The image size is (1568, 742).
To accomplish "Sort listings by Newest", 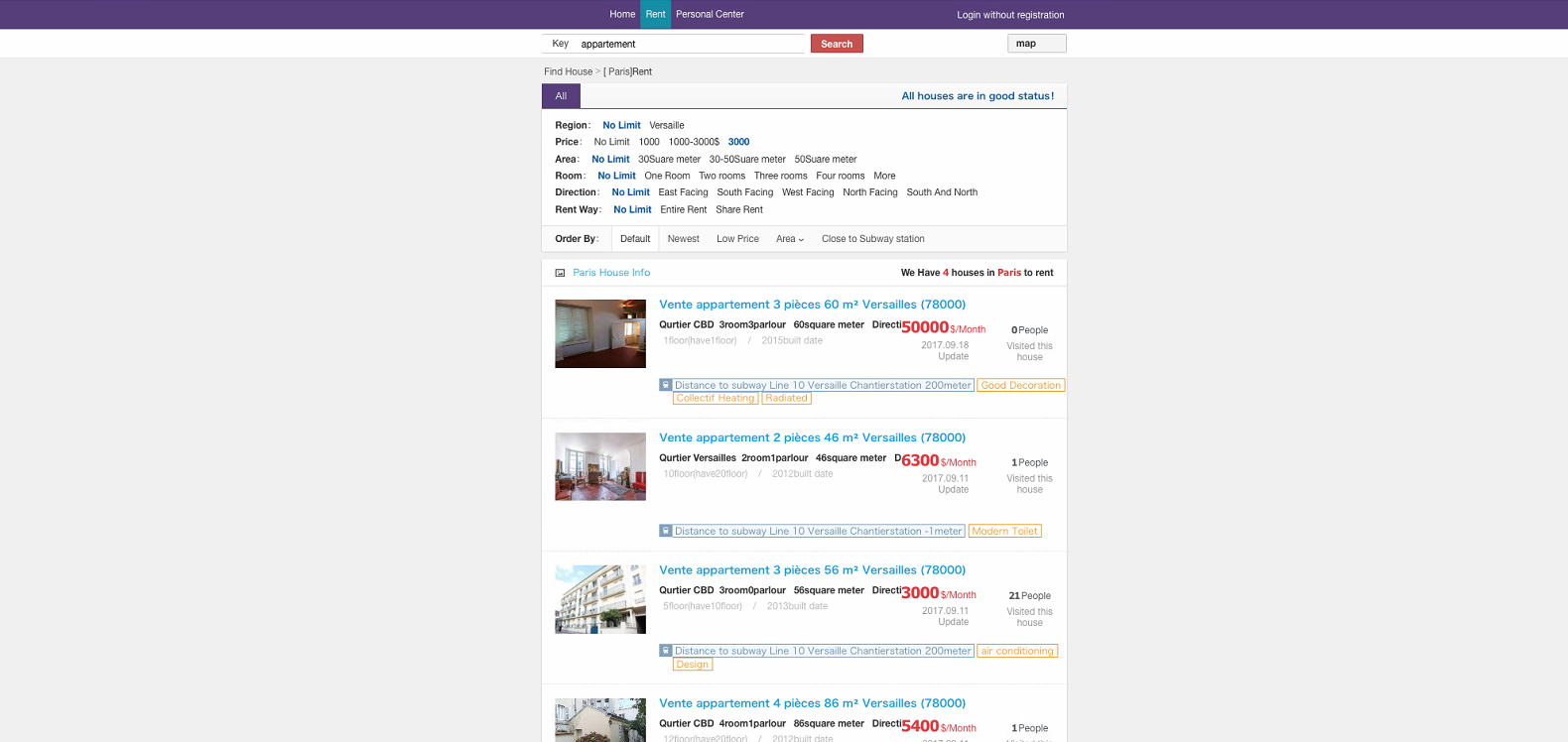I will 683,239.
